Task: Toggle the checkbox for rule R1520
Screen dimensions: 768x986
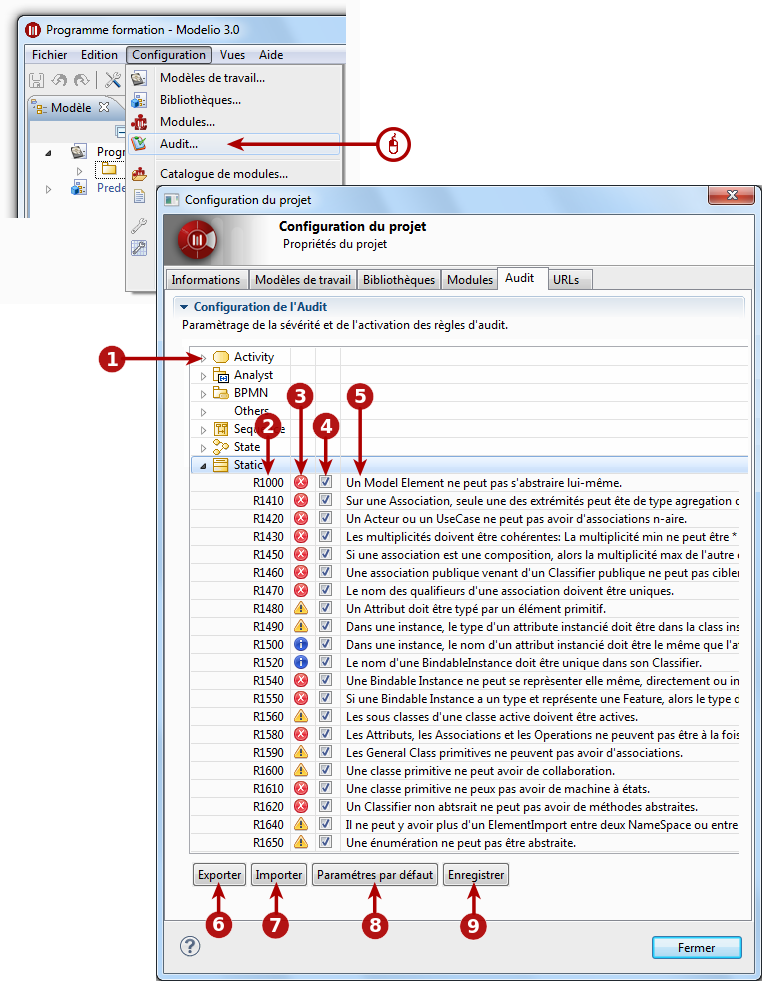Action: [325, 662]
